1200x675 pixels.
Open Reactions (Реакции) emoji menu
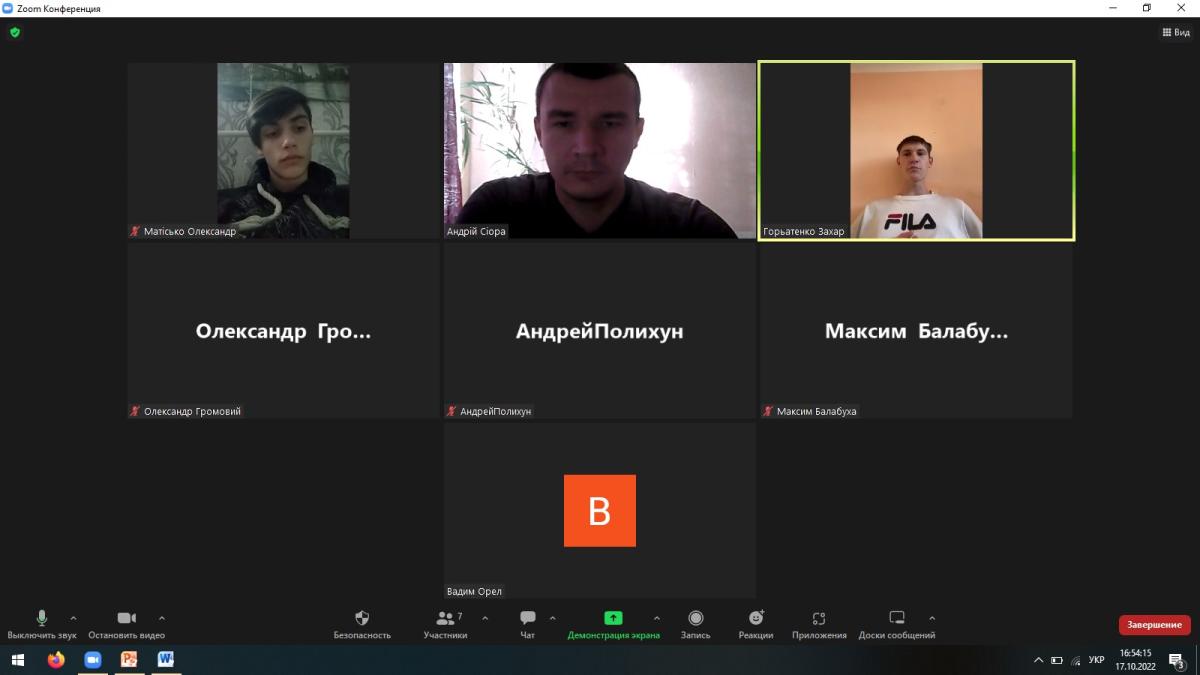pyautogui.click(x=756, y=619)
